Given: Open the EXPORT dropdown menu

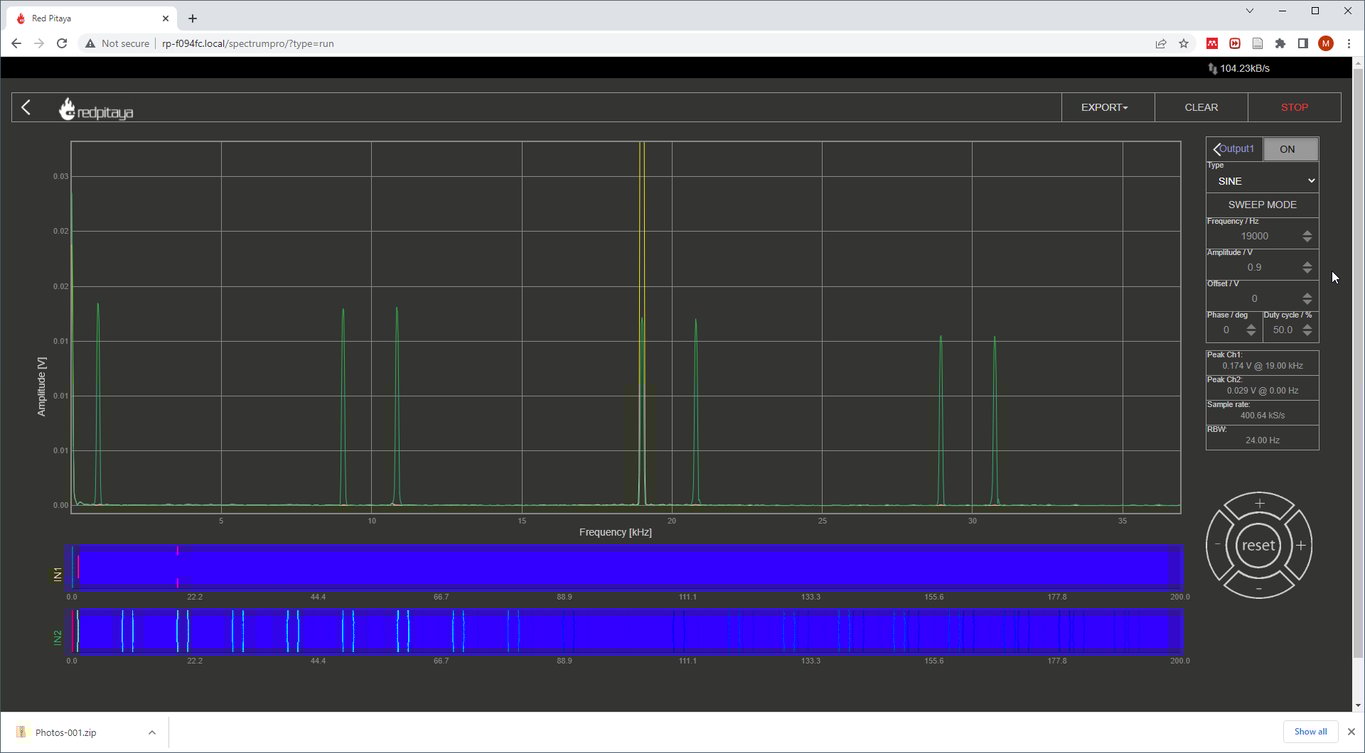Looking at the screenshot, I should pos(1104,107).
